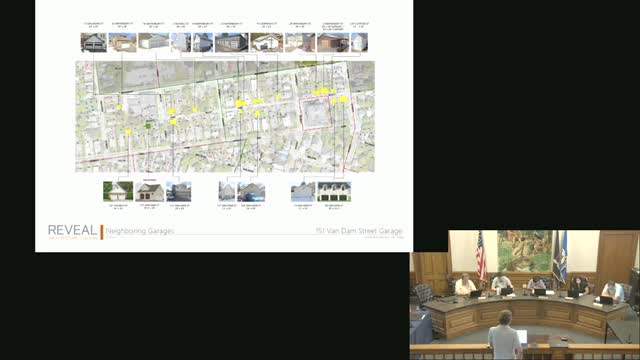
Task: Click the green marker on the aerial map
Action: 148,126
